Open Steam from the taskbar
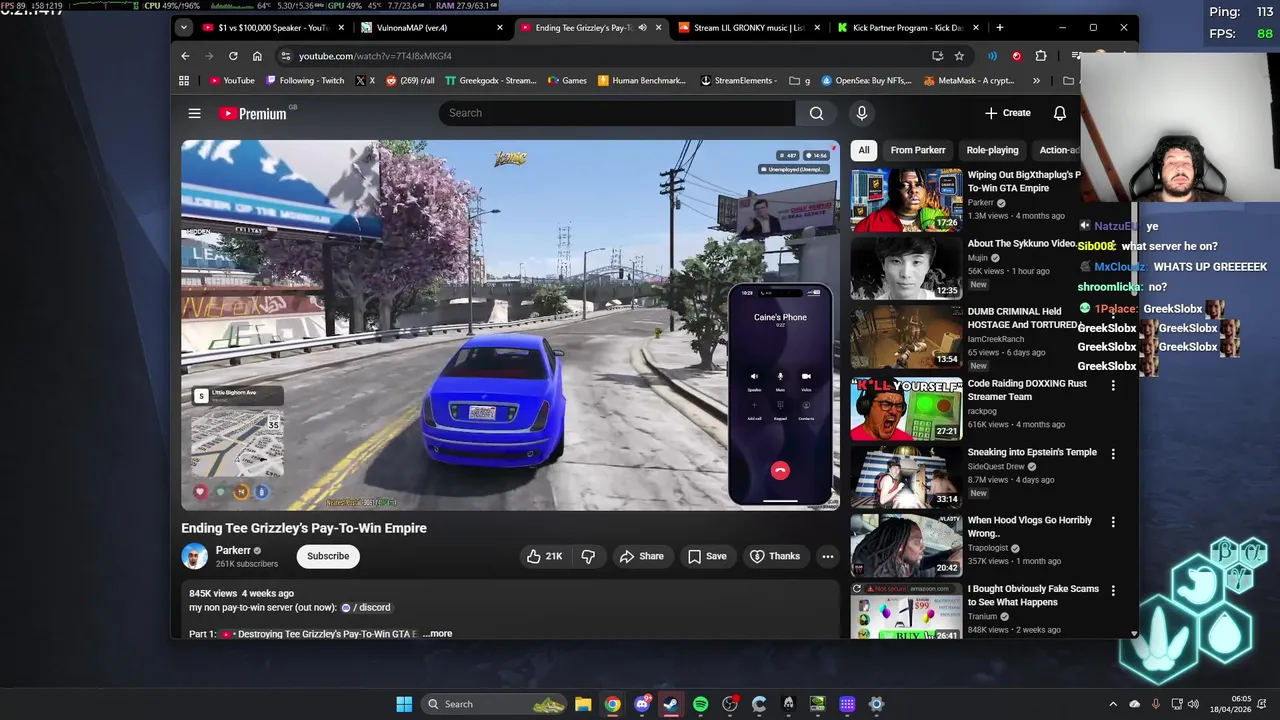Viewport: 1280px width, 720px height. (671, 704)
